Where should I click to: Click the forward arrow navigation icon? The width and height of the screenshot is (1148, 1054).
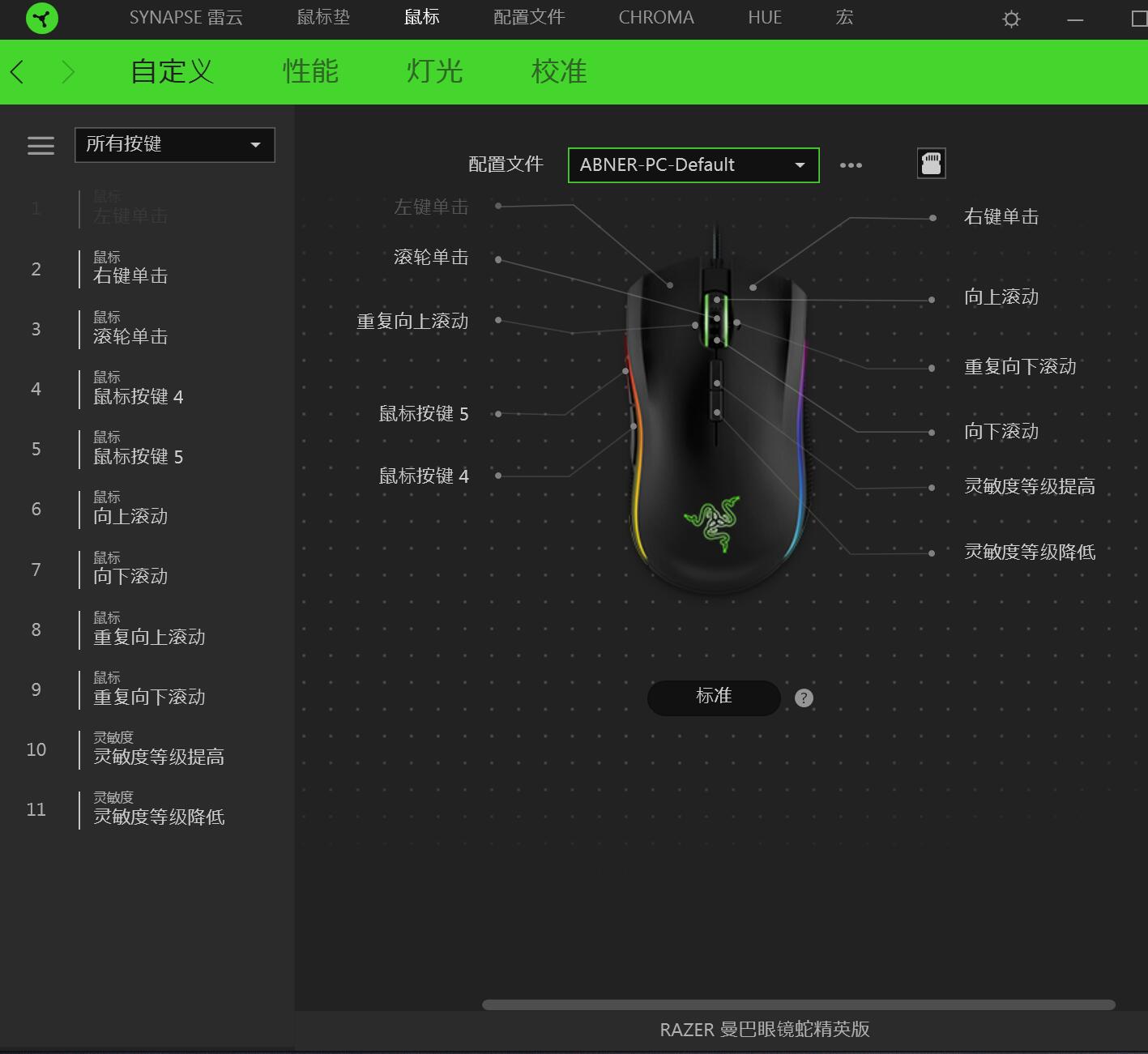[69, 72]
